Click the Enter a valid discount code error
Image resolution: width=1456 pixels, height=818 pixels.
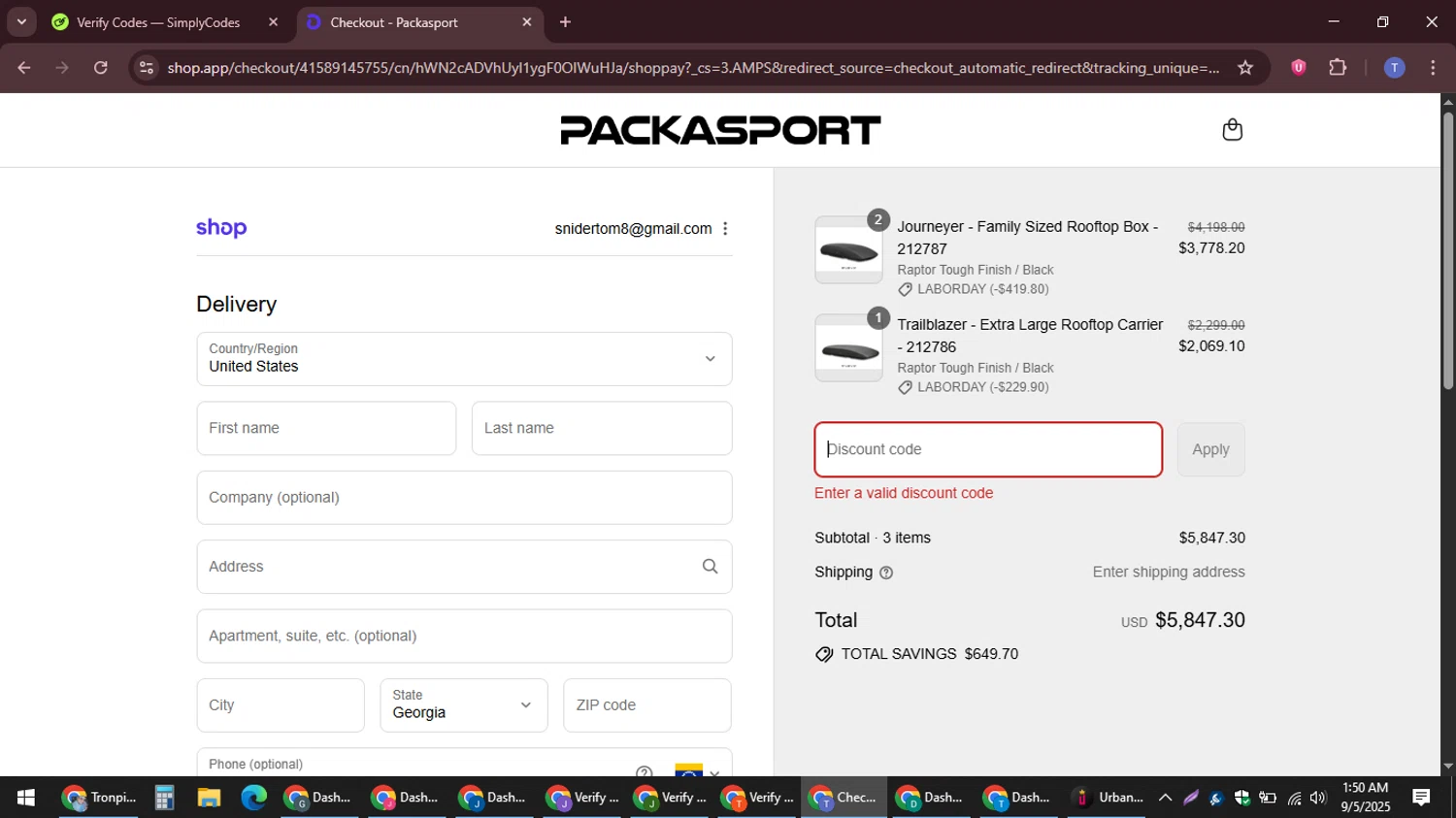[x=904, y=493]
